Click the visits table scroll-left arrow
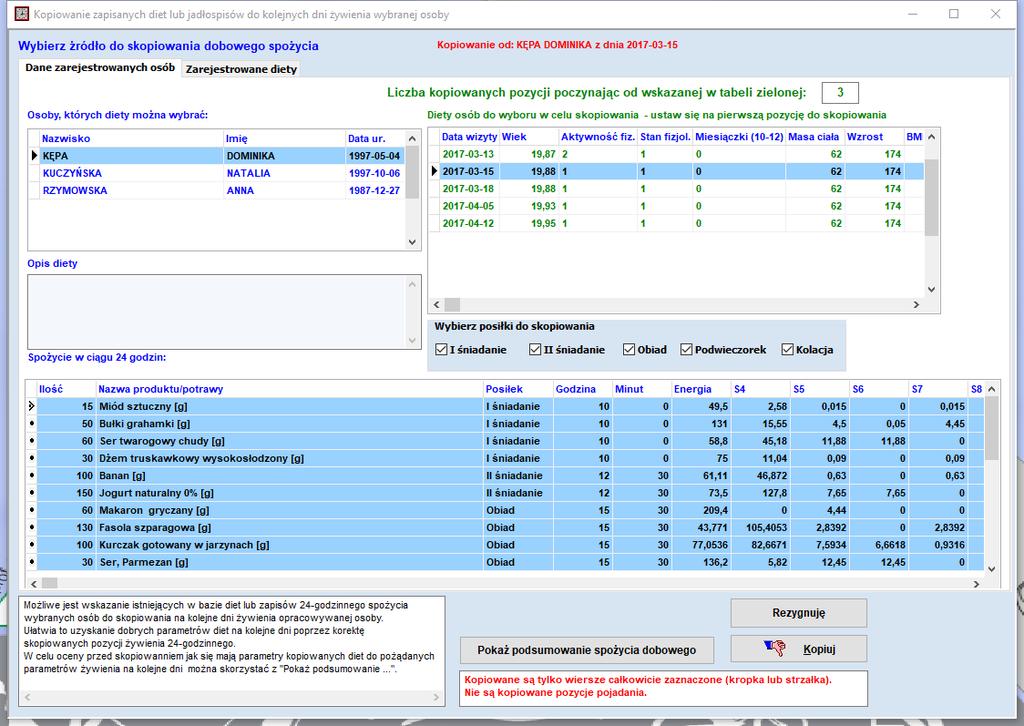The height and width of the screenshot is (726, 1024). tap(437, 304)
